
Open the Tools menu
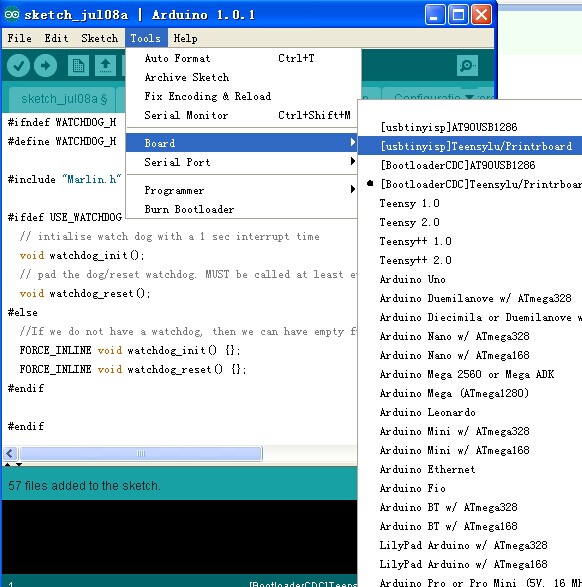click(146, 38)
